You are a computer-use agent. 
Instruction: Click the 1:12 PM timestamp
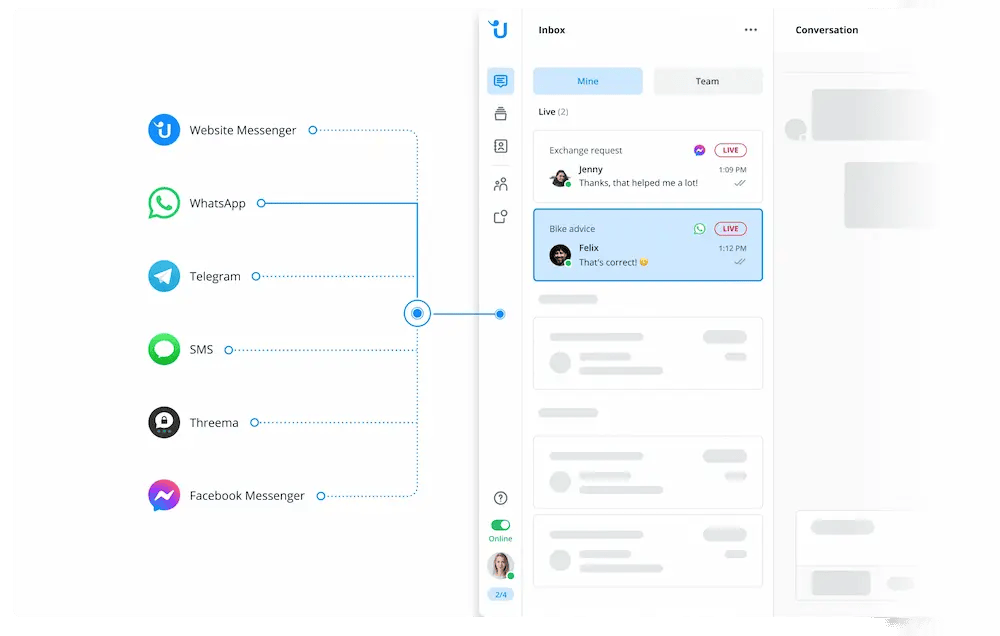[x=732, y=248]
